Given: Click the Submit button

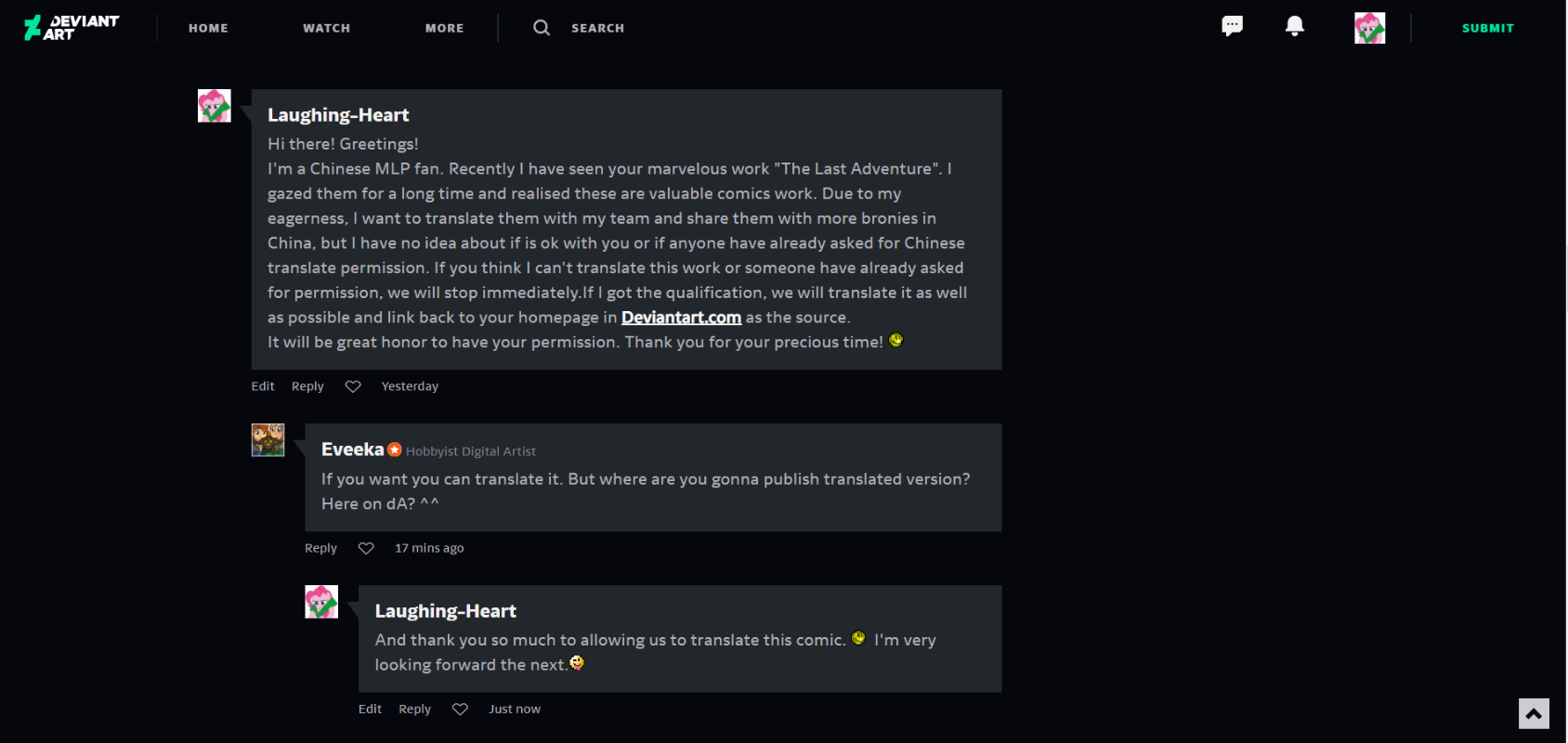Looking at the screenshot, I should (1487, 28).
